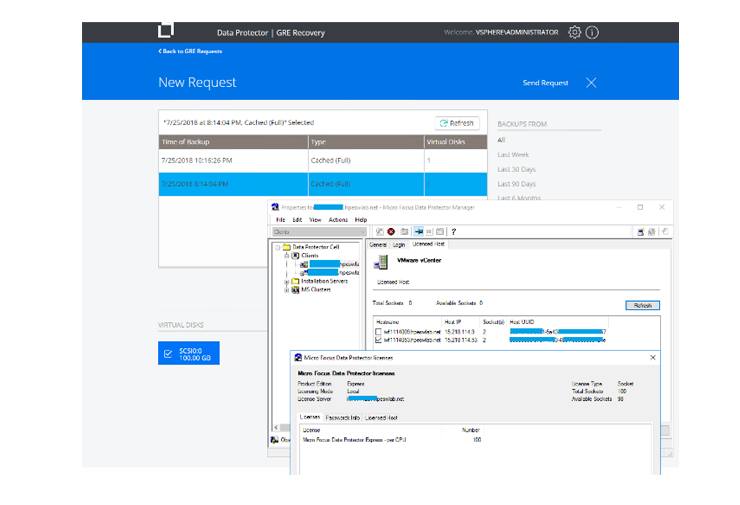
Task: Click the licenses dialog title icon
Action: [x=298, y=358]
